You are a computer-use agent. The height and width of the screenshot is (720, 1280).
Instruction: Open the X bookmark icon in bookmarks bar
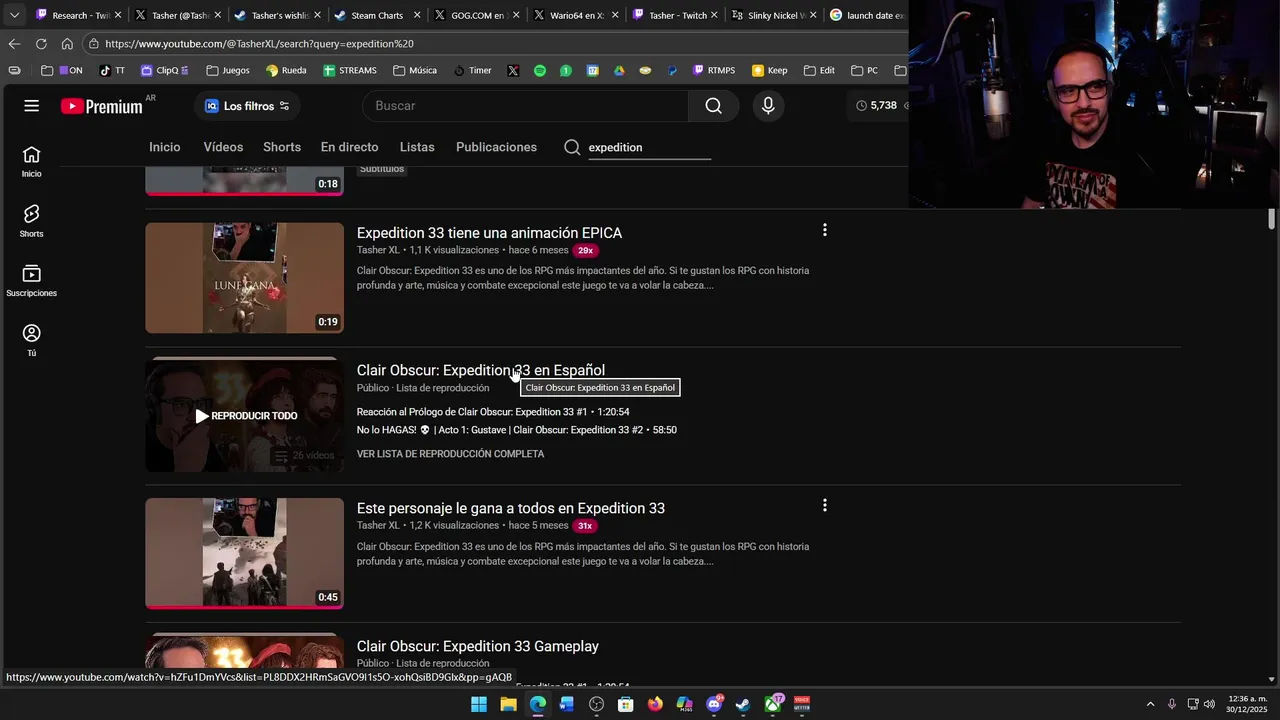pyautogui.click(x=513, y=71)
